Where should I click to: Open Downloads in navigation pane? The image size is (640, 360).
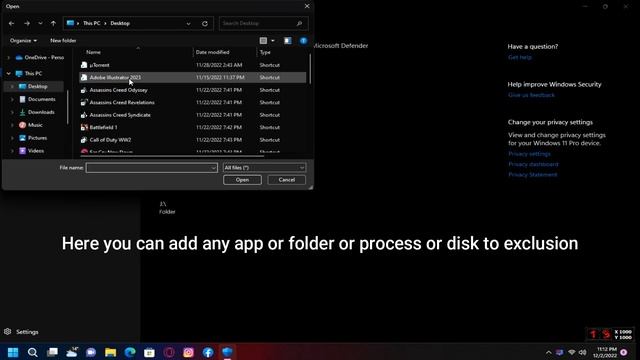[41, 112]
